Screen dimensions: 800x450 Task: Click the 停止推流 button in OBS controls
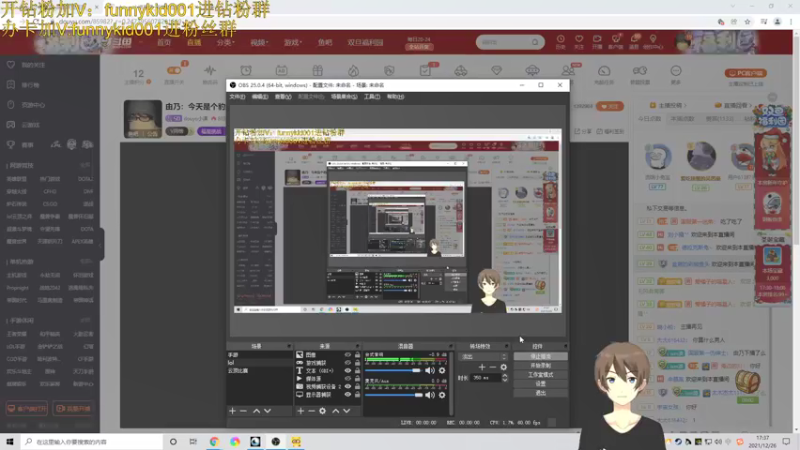540,357
